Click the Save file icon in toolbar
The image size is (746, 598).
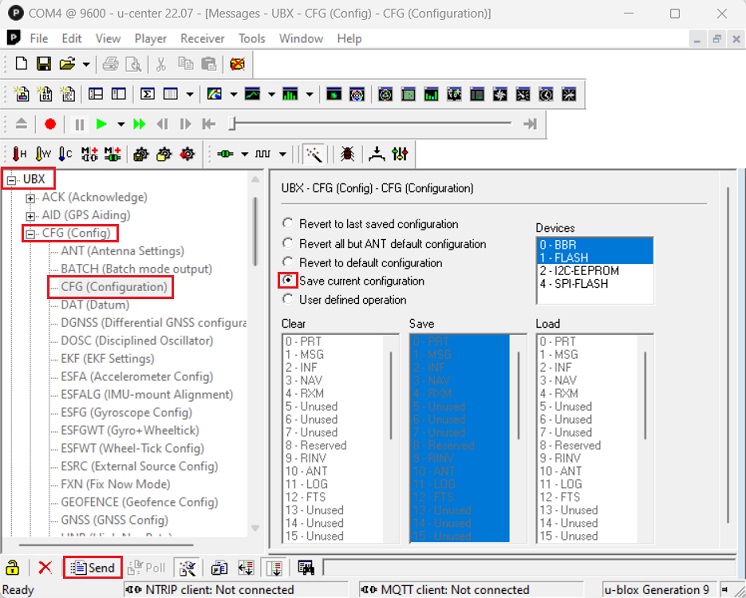44,64
